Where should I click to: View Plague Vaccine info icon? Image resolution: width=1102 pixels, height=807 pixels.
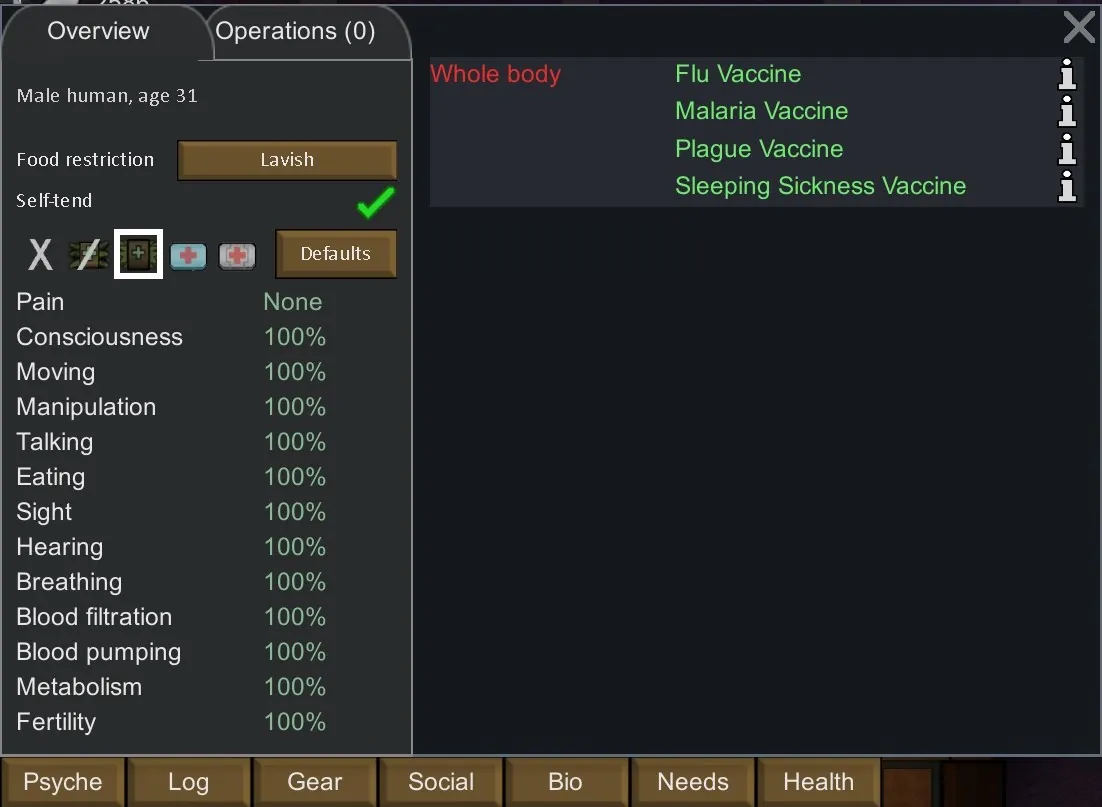(1067, 149)
